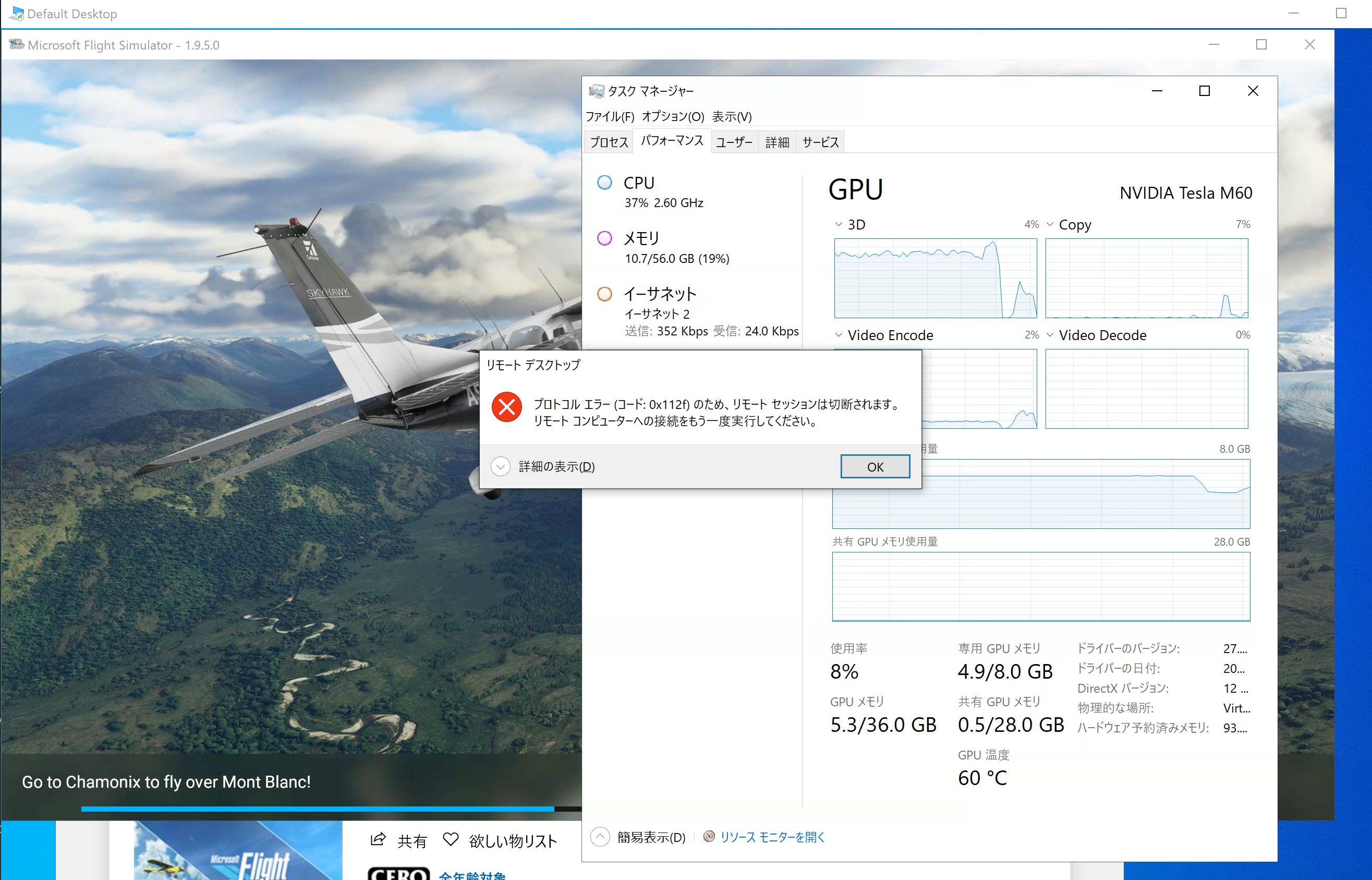The image size is (1372, 880).
Task: Open the オプション(O) menu
Action: [x=672, y=116]
